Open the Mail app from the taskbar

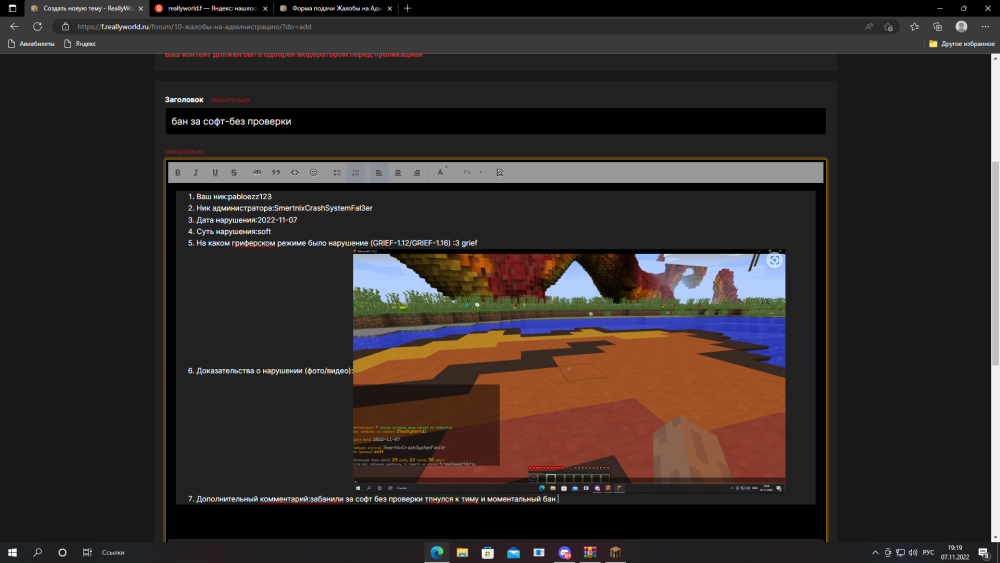click(x=513, y=552)
